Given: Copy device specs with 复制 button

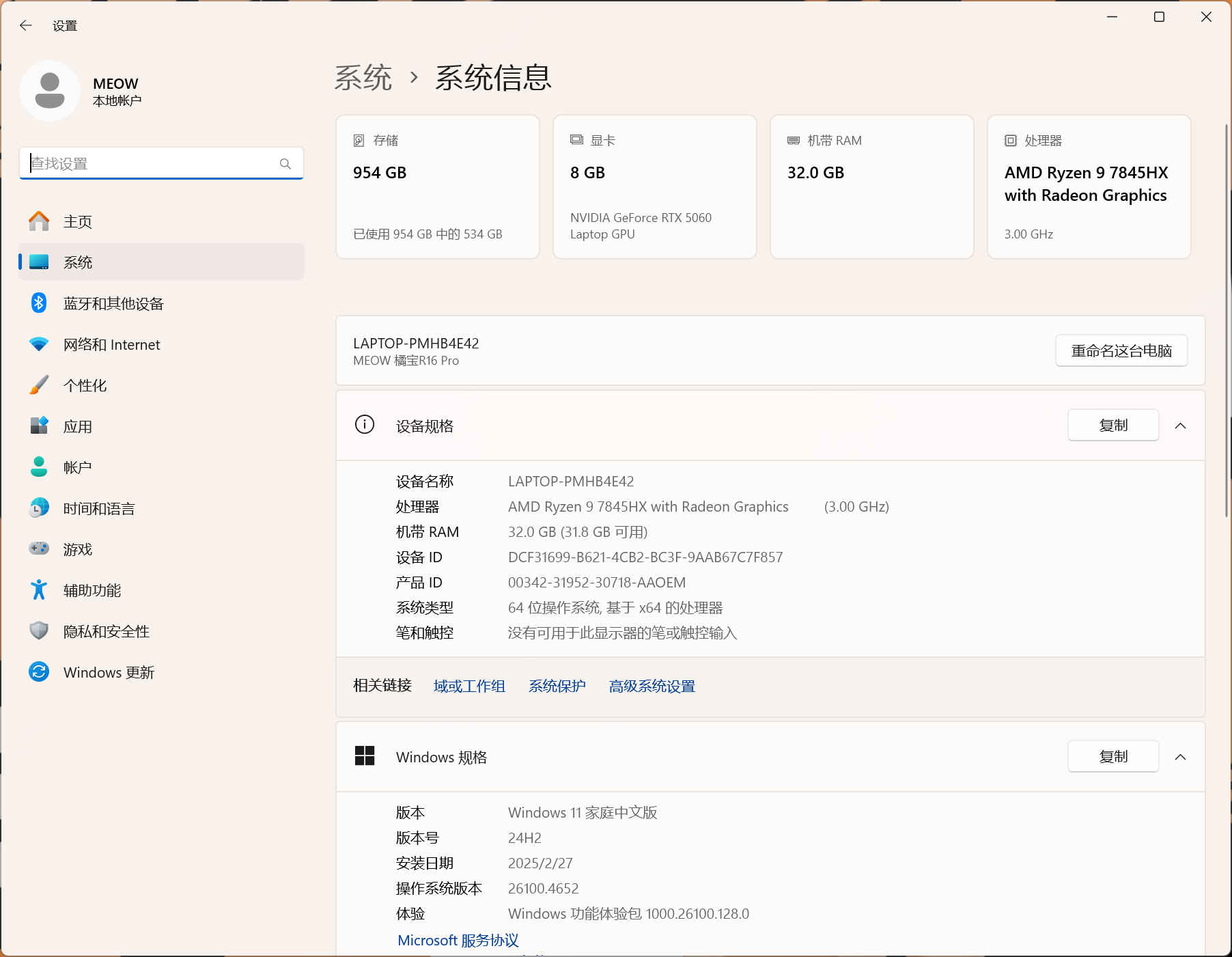Looking at the screenshot, I should click(1112, 426).
